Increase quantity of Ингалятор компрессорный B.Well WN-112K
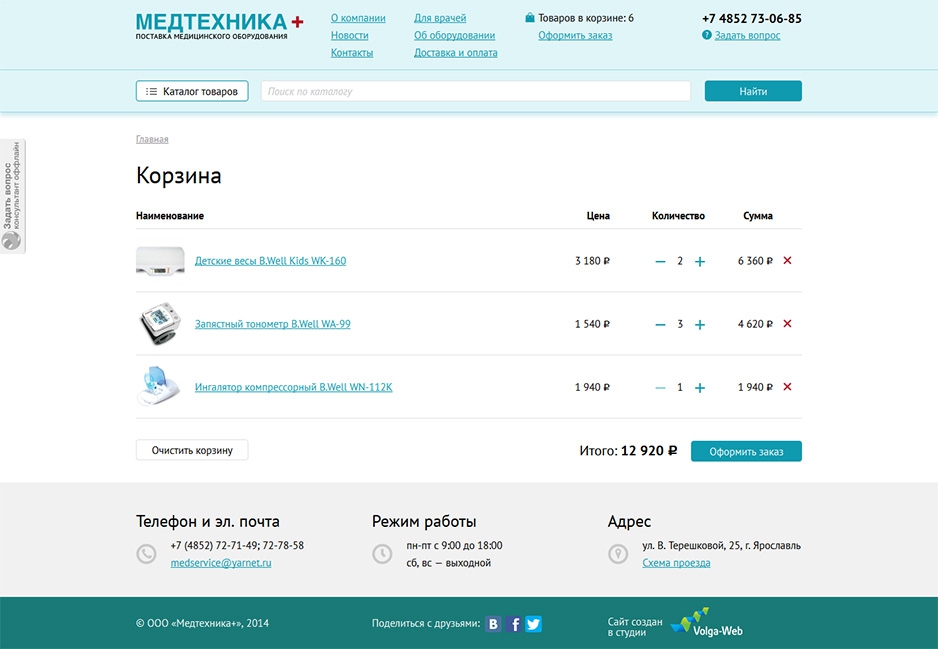 coord(699,388)
